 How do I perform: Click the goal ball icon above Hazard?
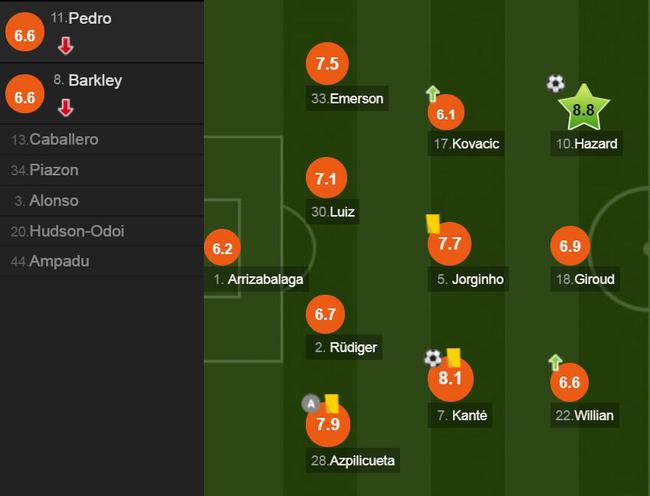point(555,84)
